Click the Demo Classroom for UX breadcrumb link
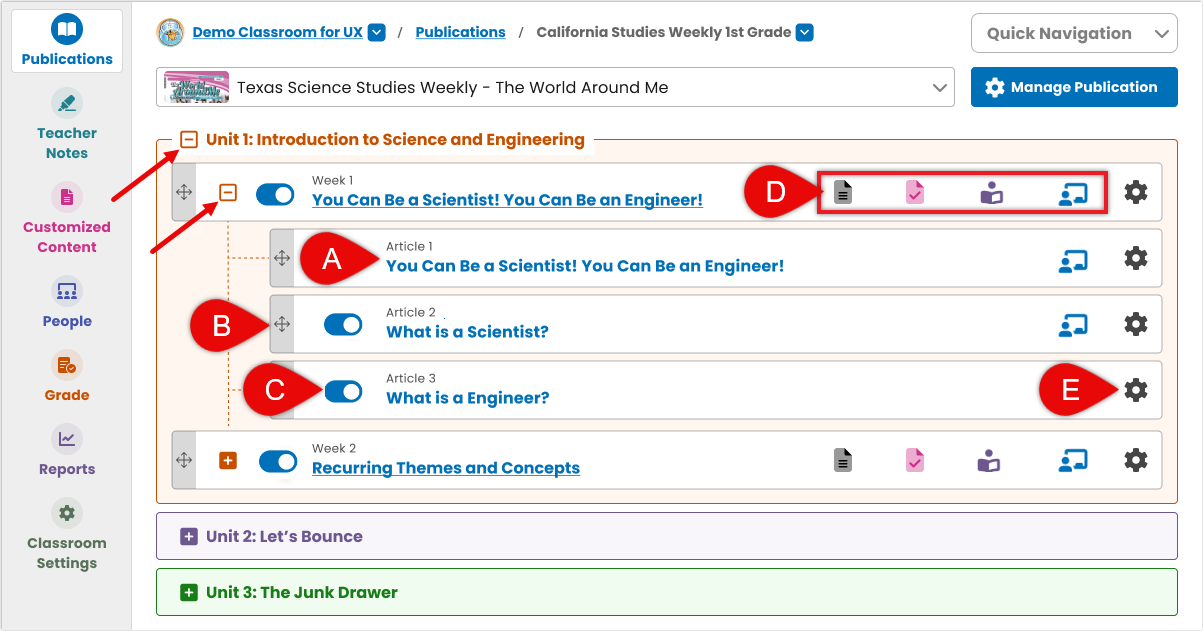The height and width of the screenshot is (632, 1204). 277,32
